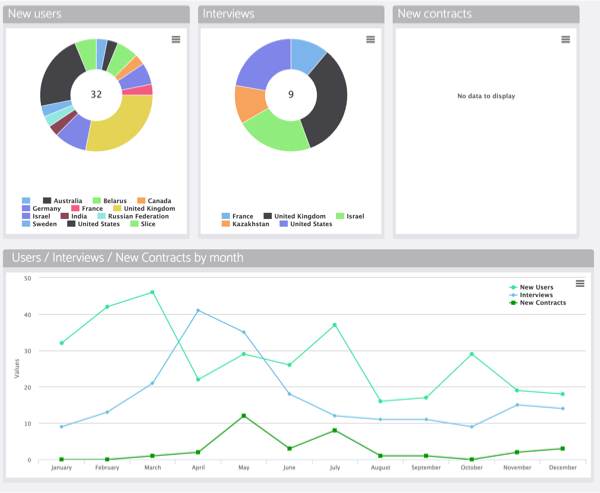This screenshot has width=600, height=493.
Task: Toggle Israel legend item in Interviews chart
Action: [350, 216]
